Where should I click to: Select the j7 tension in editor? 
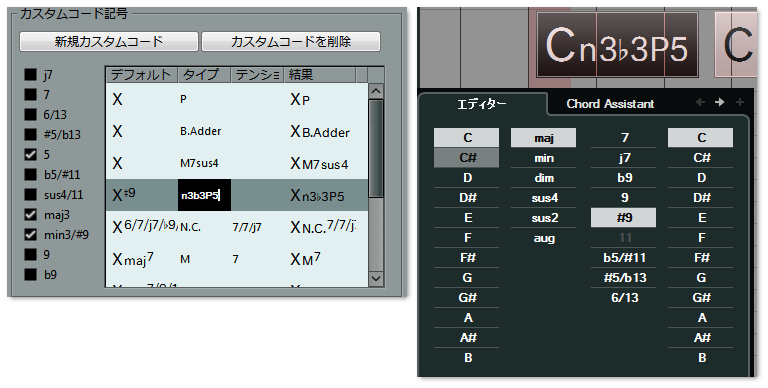(x=624, y=158)
